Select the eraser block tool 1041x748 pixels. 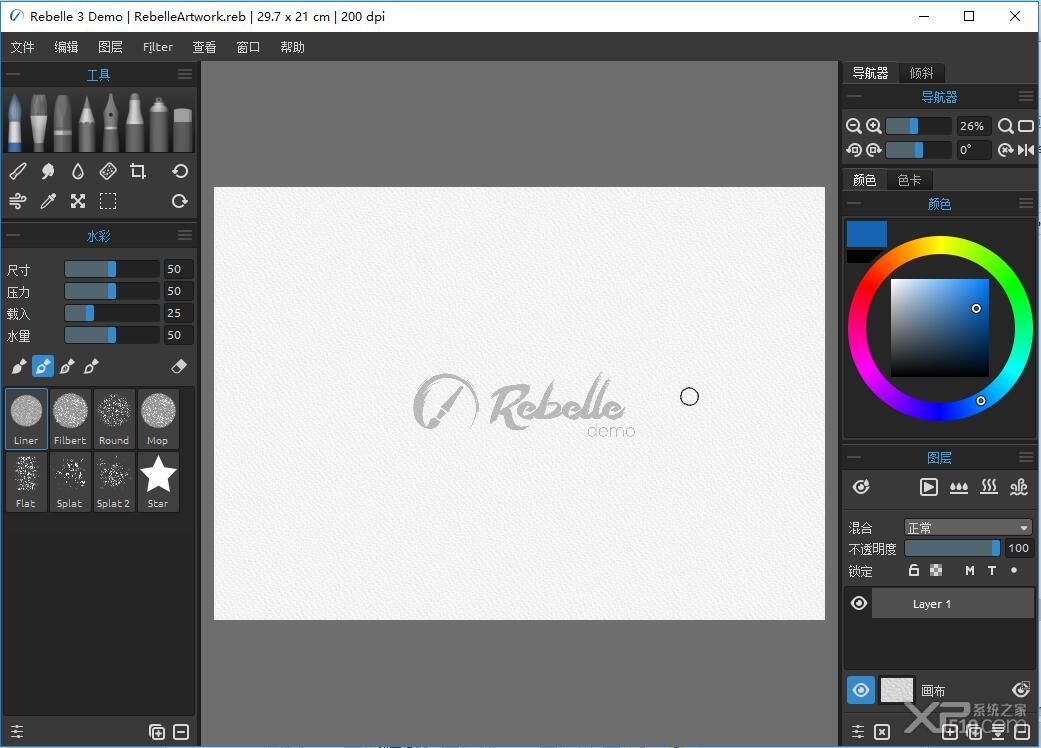183,129
